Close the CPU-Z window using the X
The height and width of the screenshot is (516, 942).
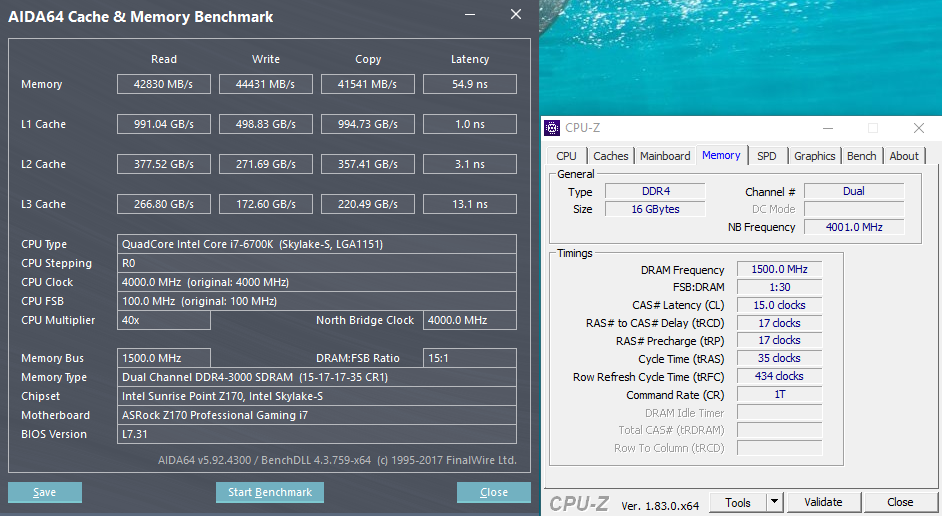[x=919, y=128]
